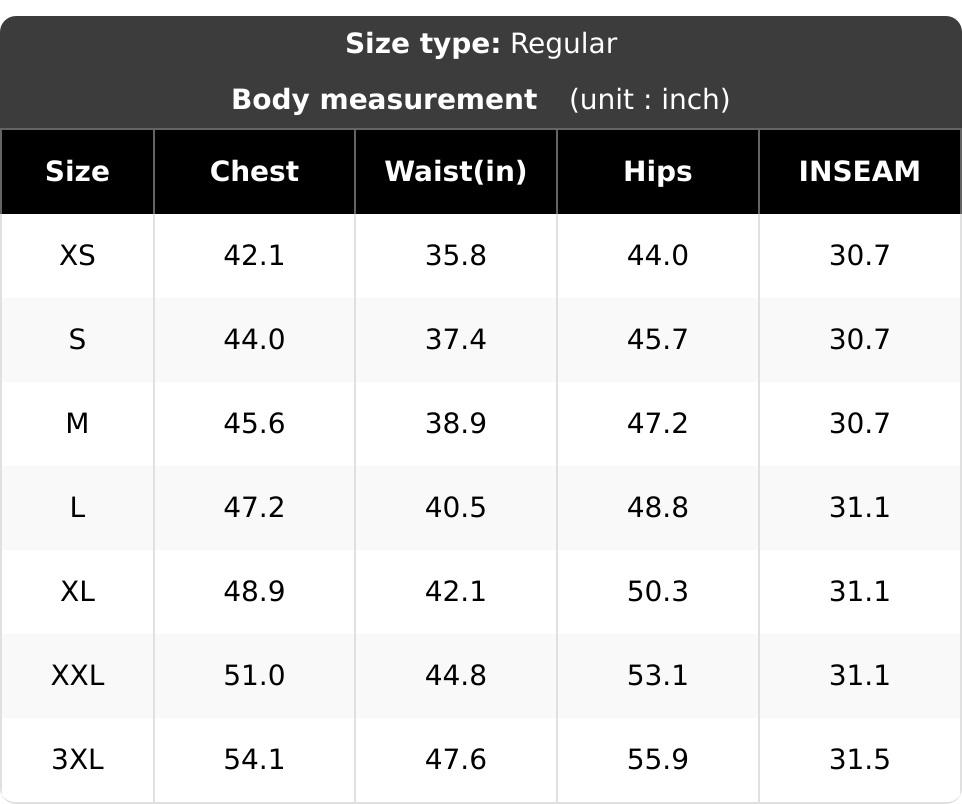Click the Hips column header
Screen dimensions: 962x804
[x=658, y=171]
